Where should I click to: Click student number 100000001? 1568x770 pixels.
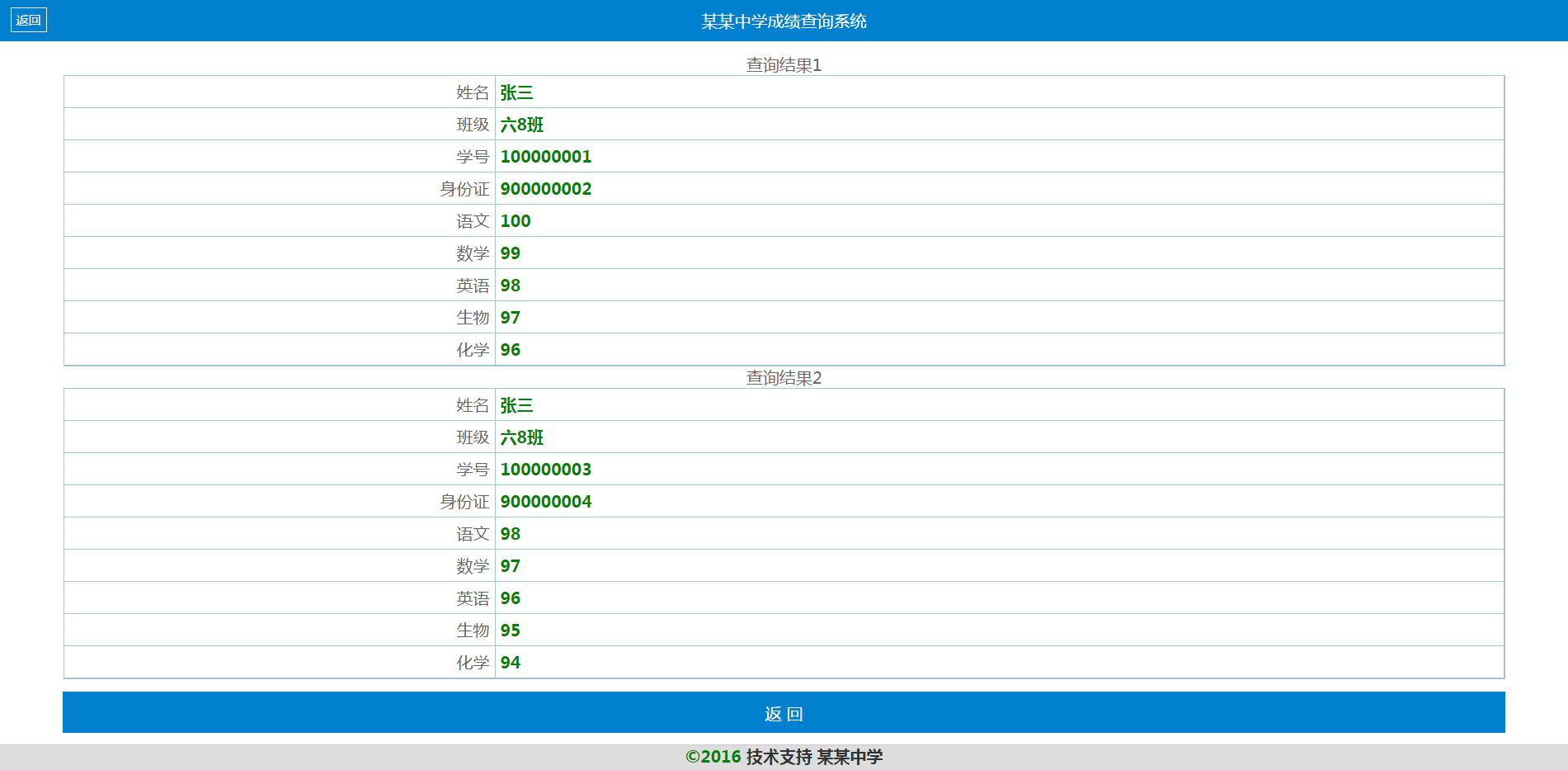pyautogui.click(x=546, y=157)
